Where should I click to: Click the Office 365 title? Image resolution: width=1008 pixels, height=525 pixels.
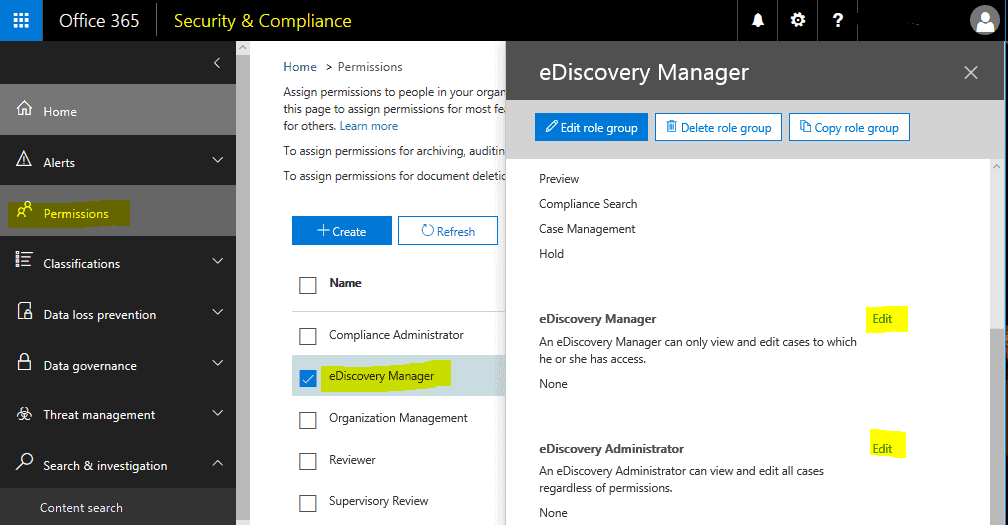pos(99,21)
